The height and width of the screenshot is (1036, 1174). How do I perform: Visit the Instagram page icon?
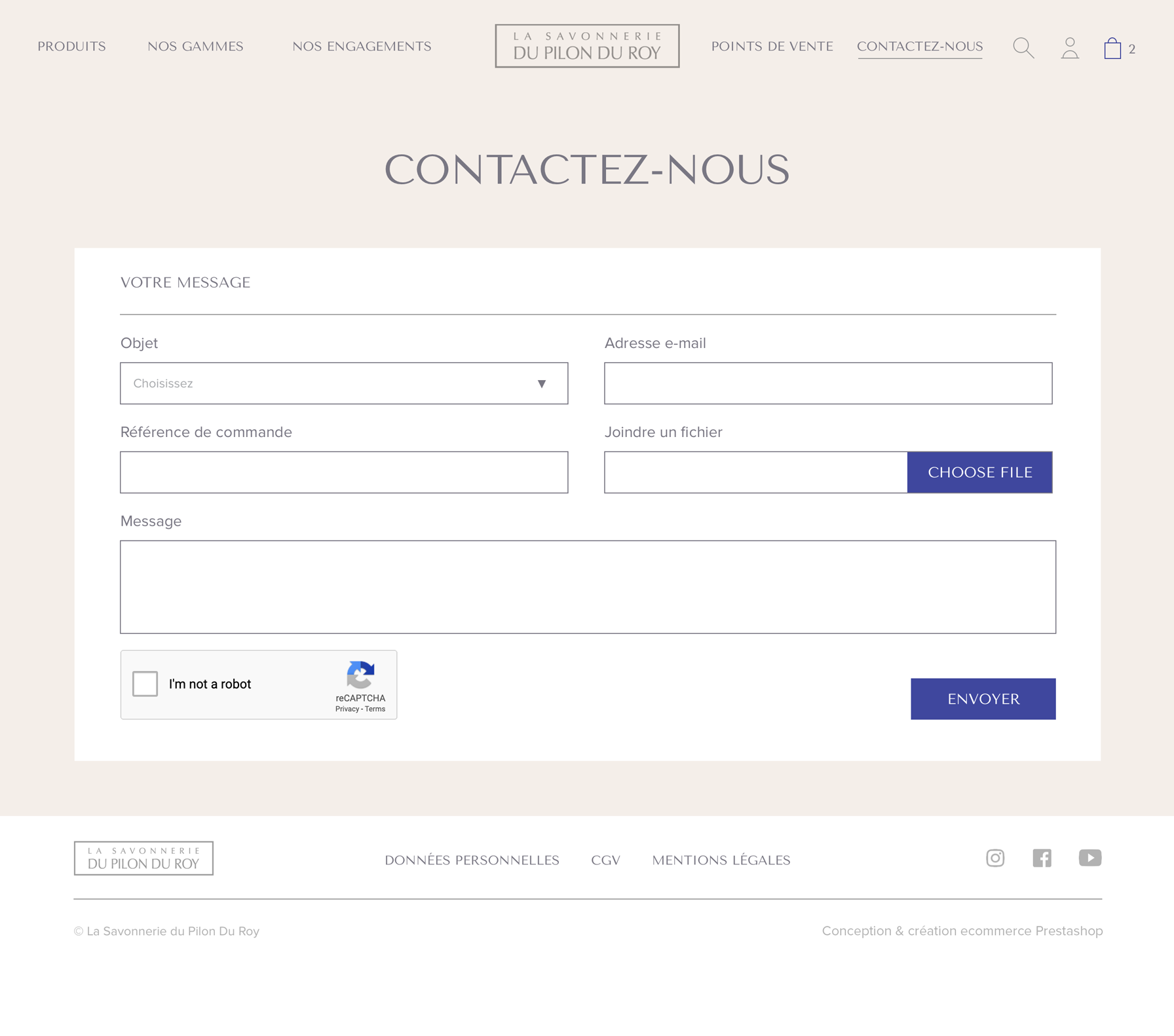995,858
